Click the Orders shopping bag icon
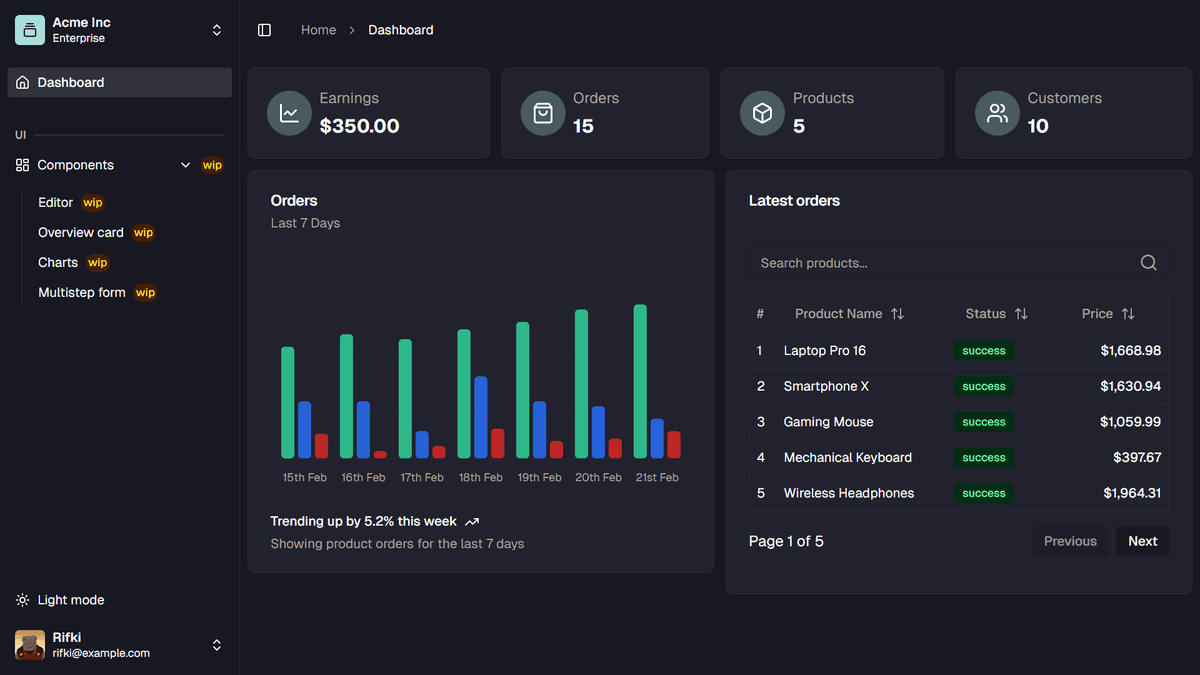This screenshot has height=675, width=1200. tap(543, 113)
